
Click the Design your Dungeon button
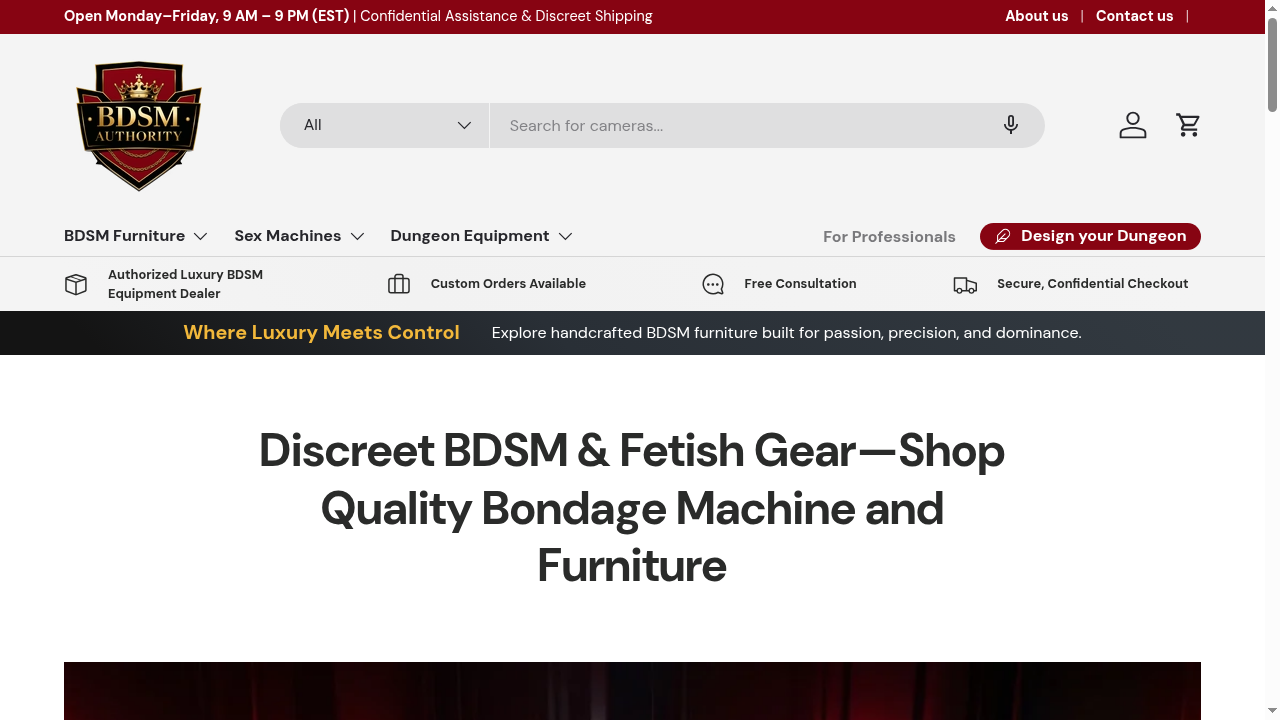1090,236
